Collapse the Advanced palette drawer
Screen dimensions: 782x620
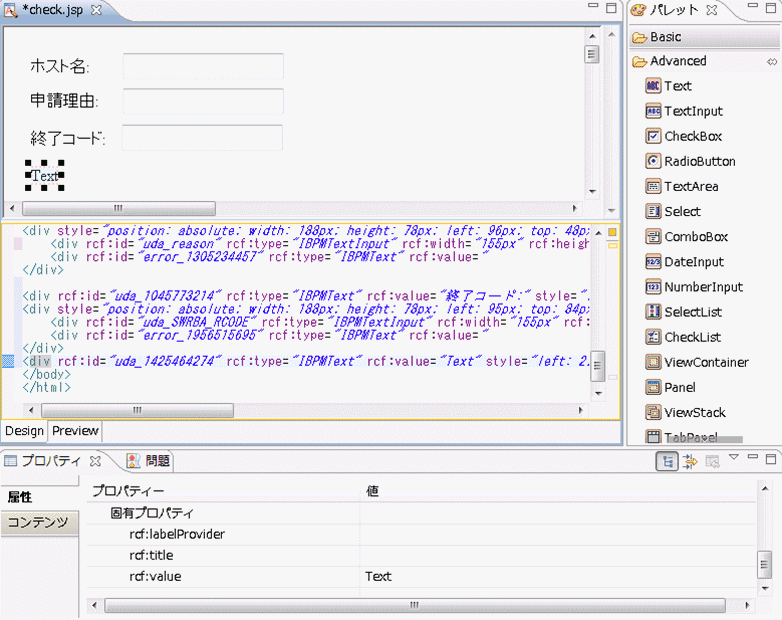tap(677, 61)
